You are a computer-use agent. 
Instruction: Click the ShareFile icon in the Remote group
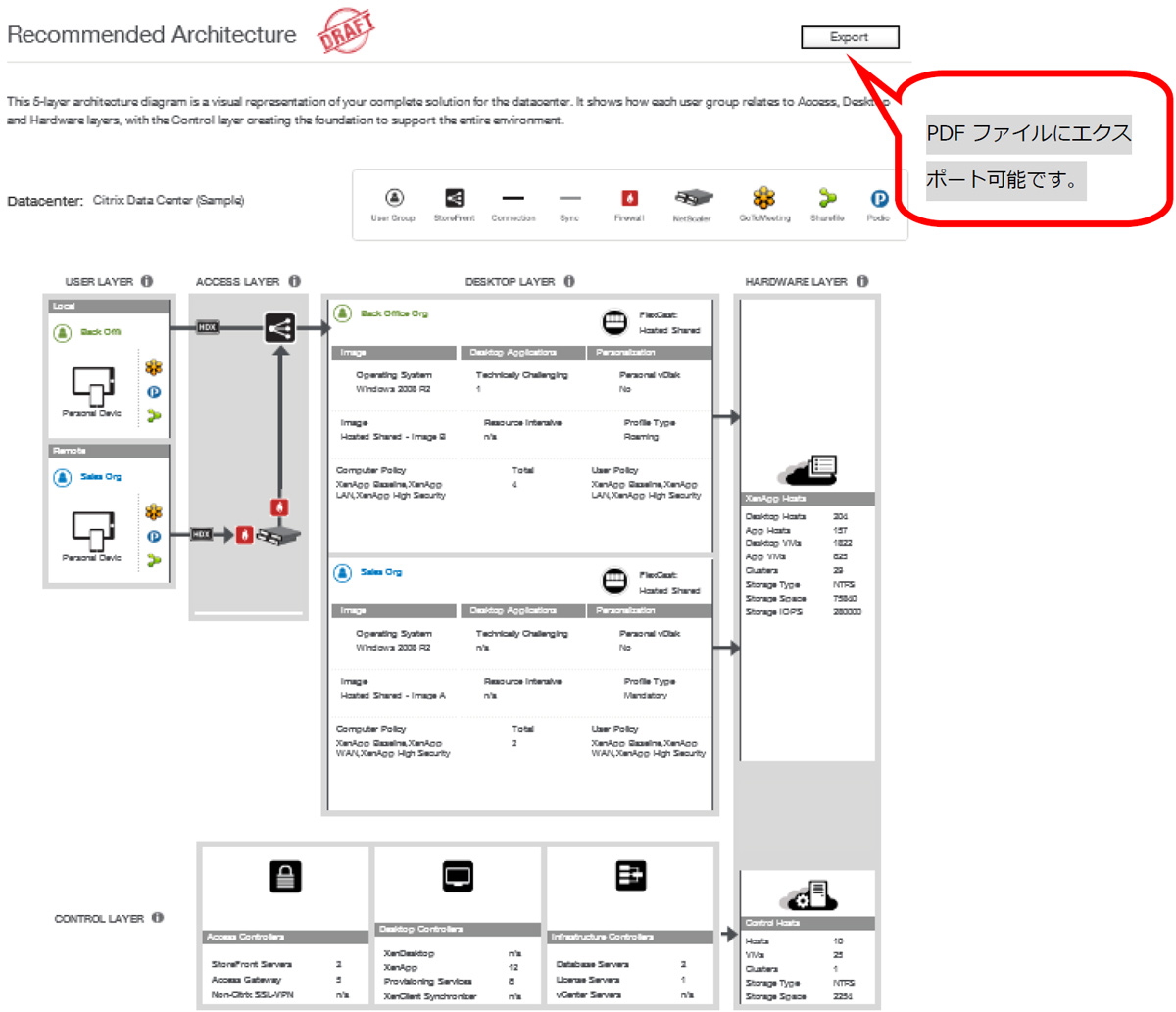pyautogui.click(x=154, y=559)
